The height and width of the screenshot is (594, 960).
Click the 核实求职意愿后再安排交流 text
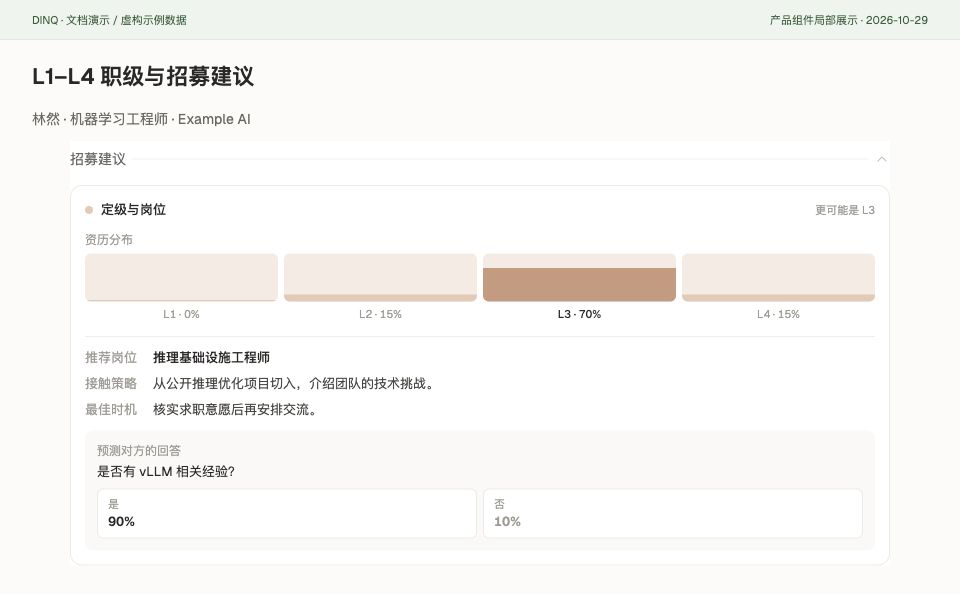[234, 409]
